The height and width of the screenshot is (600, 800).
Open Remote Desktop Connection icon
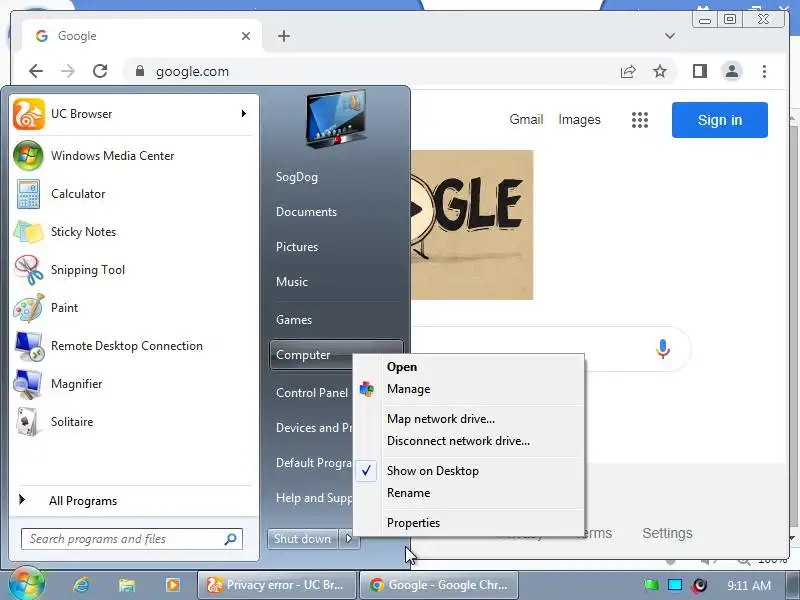[28, 346]
